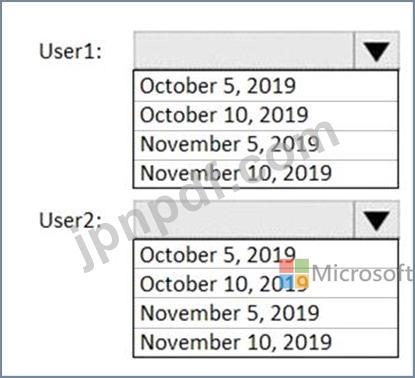This screenshot has width=415, height=378.
Task: Click the Microsoft watermark text
Action: 362,274
